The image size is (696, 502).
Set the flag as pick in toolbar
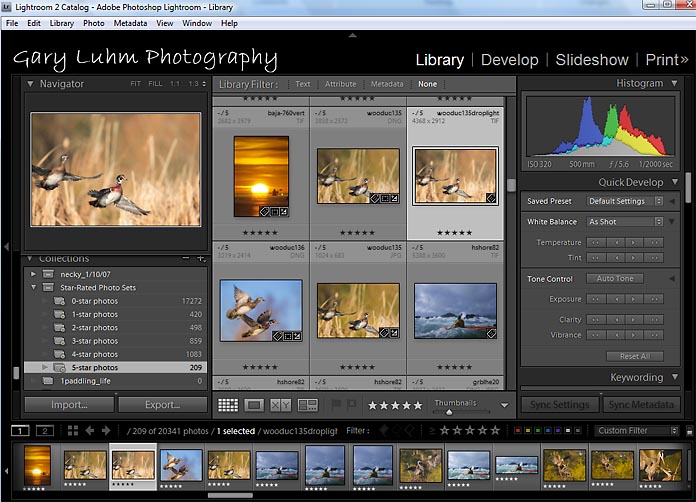tap(336, 404)
